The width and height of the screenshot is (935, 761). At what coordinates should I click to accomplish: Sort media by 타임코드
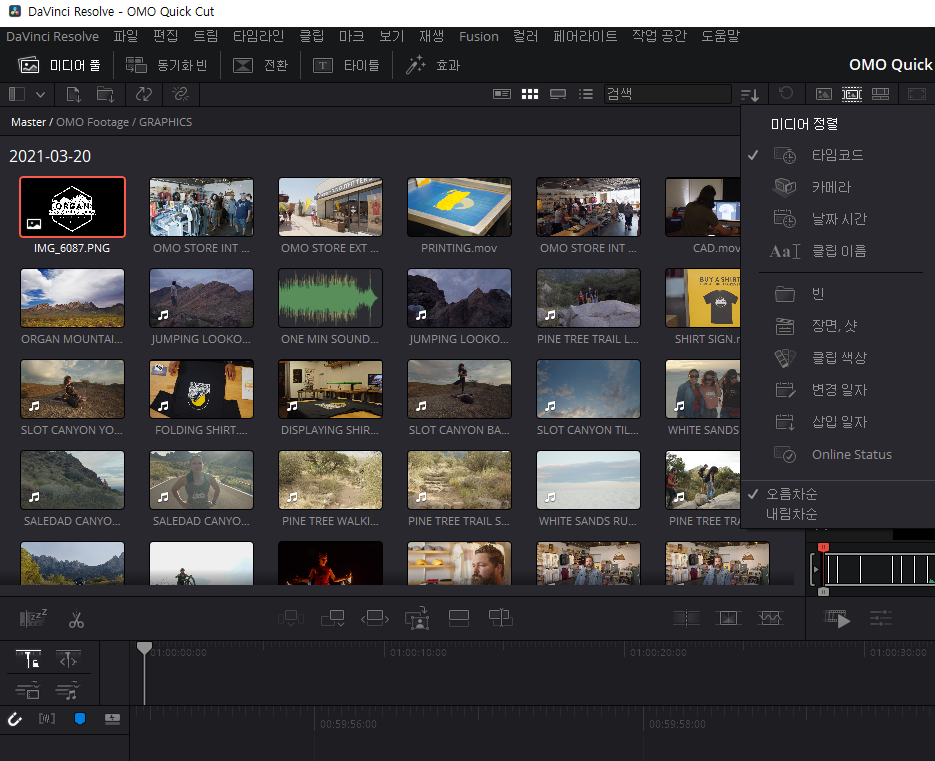click(837, 155)
